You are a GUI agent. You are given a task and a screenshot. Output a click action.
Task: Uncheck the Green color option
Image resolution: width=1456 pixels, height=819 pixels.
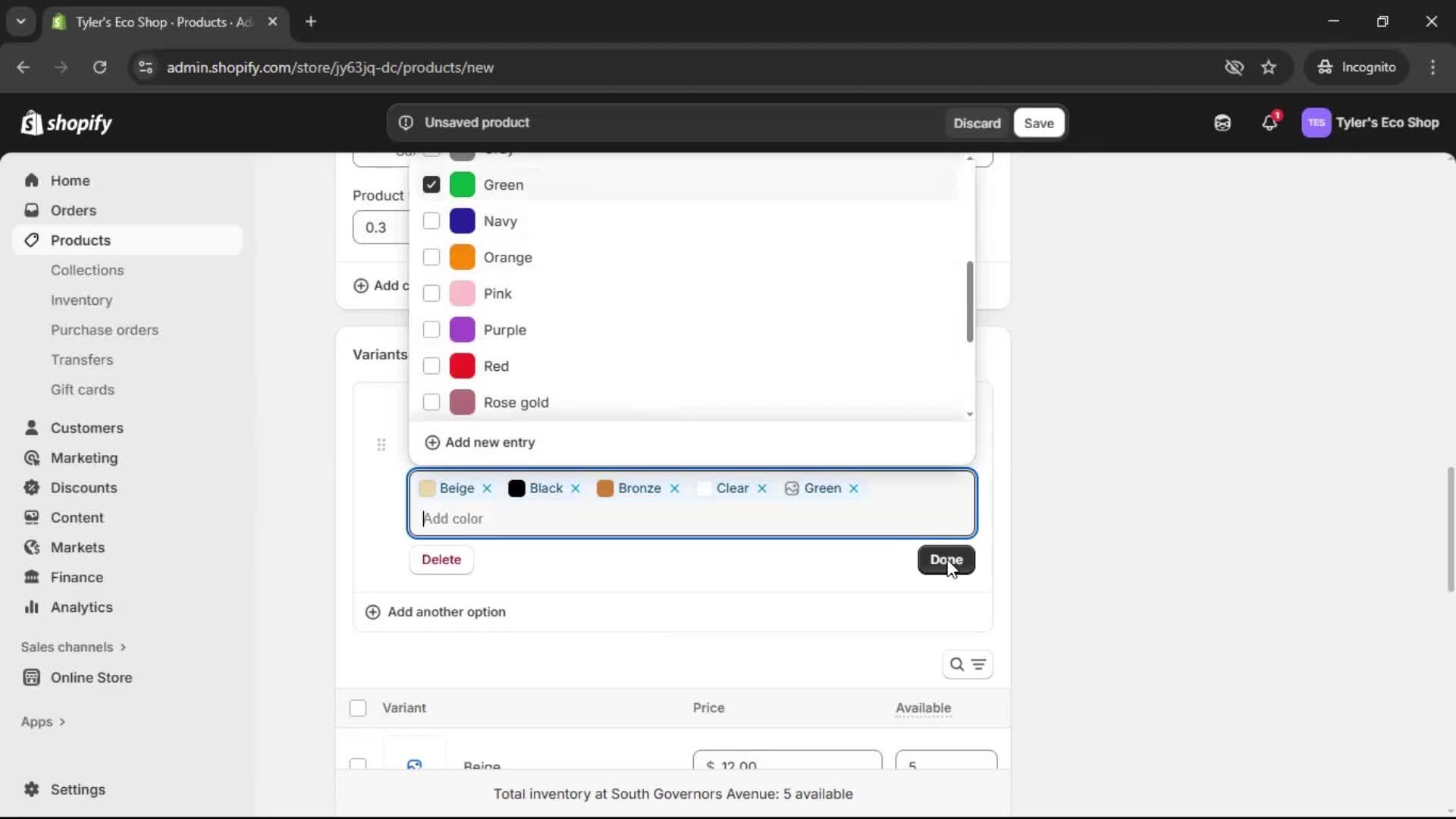coord(431,184)
